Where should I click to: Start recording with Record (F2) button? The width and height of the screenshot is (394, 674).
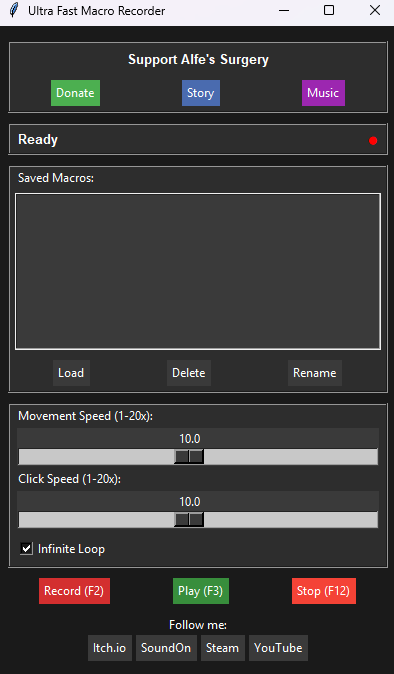(x=74, y=591)
